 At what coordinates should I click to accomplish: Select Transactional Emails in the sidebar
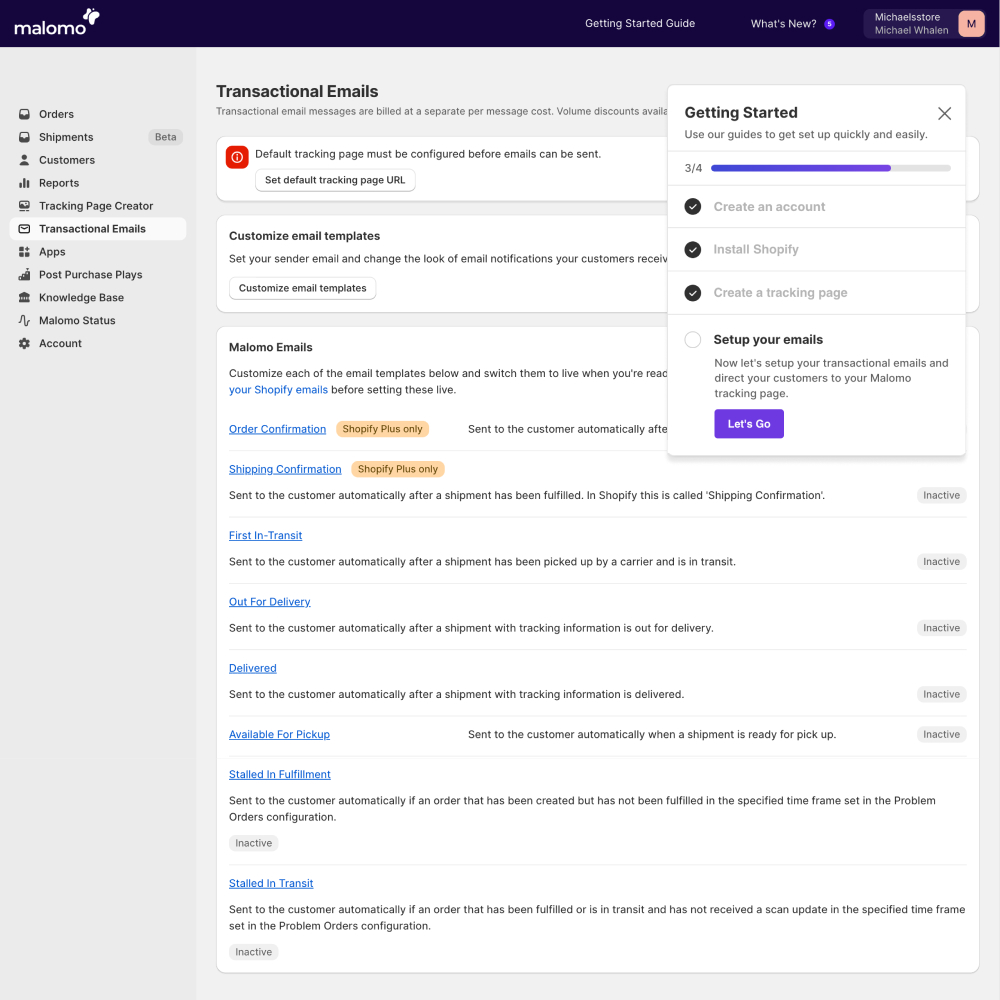tap(98, 229)
